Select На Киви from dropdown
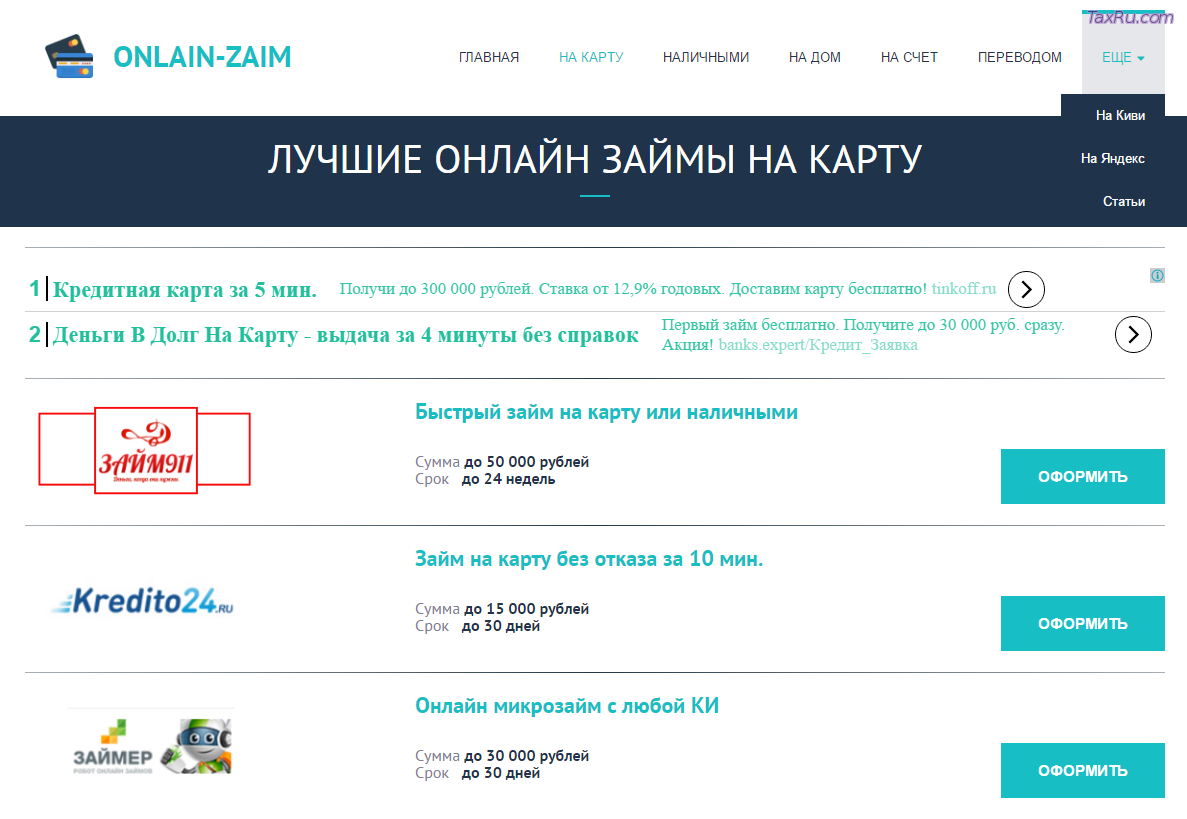This screenshot has height=819, width=1187. click(x=1120, y=115)
